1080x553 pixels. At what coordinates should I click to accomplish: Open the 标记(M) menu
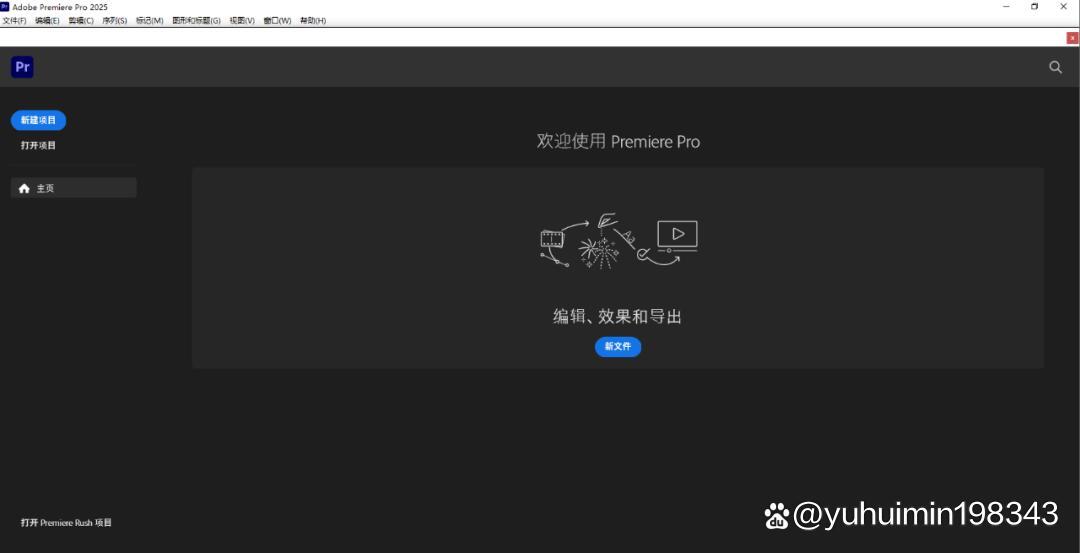tap(149, 21)
